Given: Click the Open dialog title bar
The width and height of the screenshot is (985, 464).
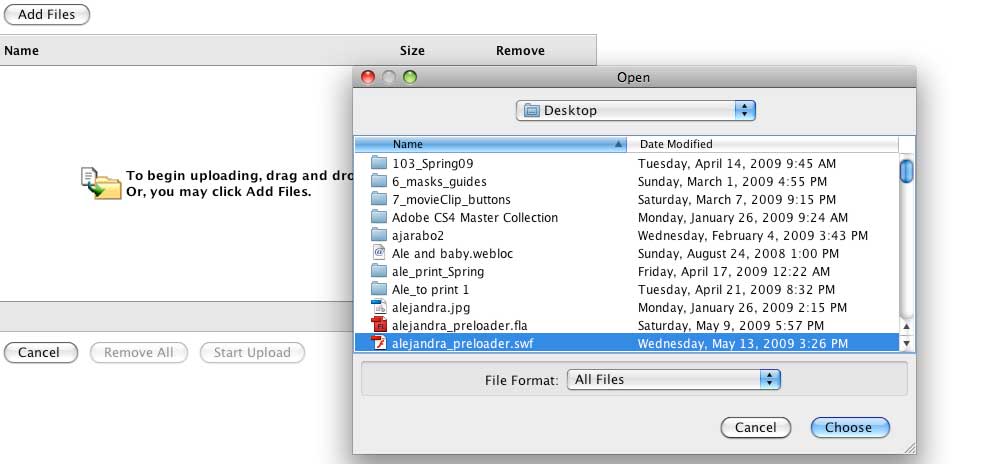Looking at the screenshot, I should [634, 77].
